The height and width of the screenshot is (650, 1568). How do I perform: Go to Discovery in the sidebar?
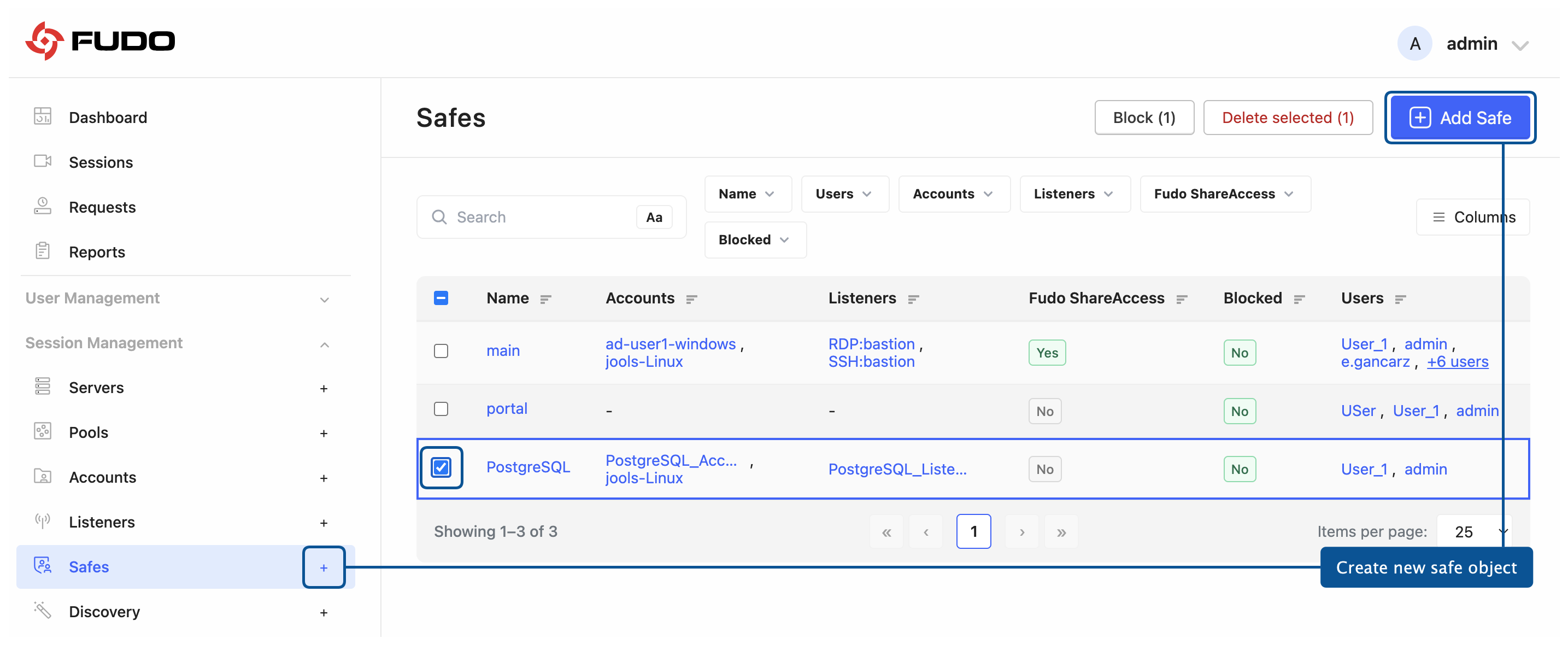(x=104, y=612)
